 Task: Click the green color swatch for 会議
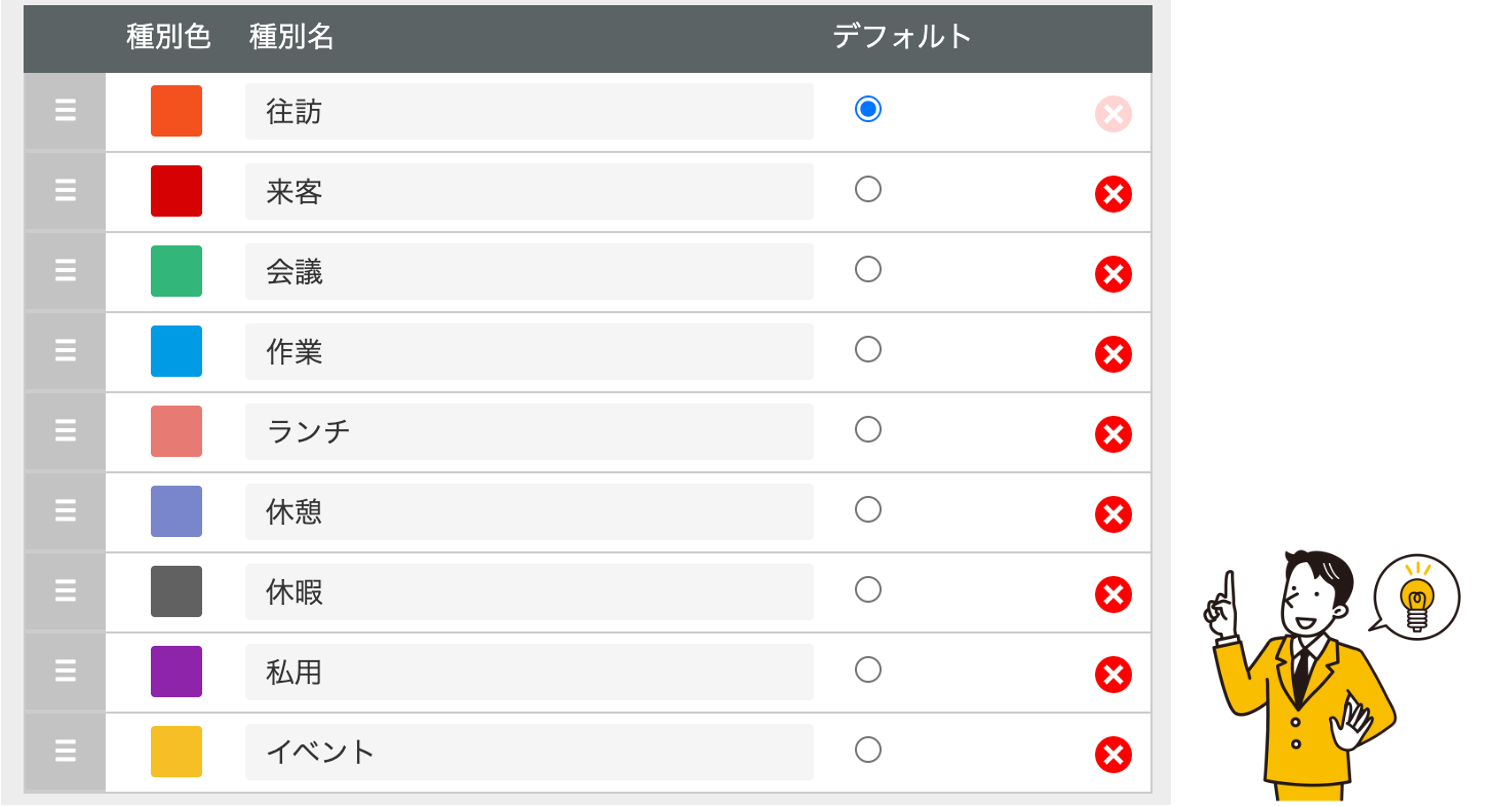click(176, 271)
